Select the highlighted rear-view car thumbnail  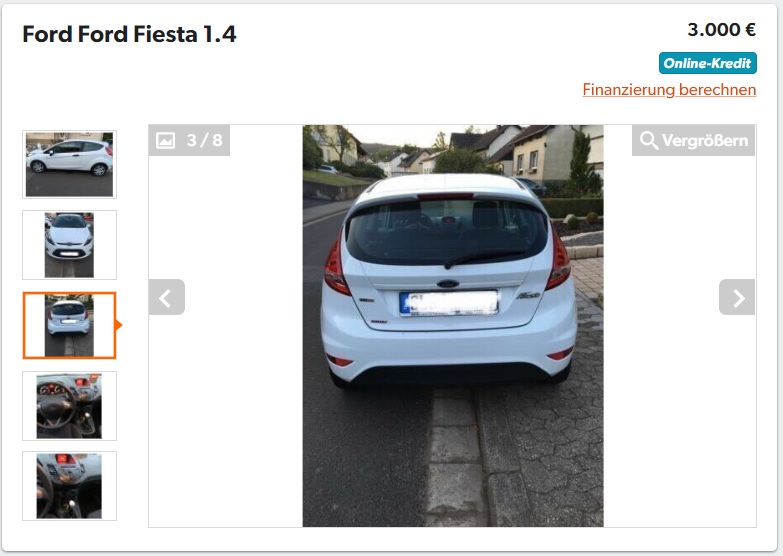coord(69,325)
